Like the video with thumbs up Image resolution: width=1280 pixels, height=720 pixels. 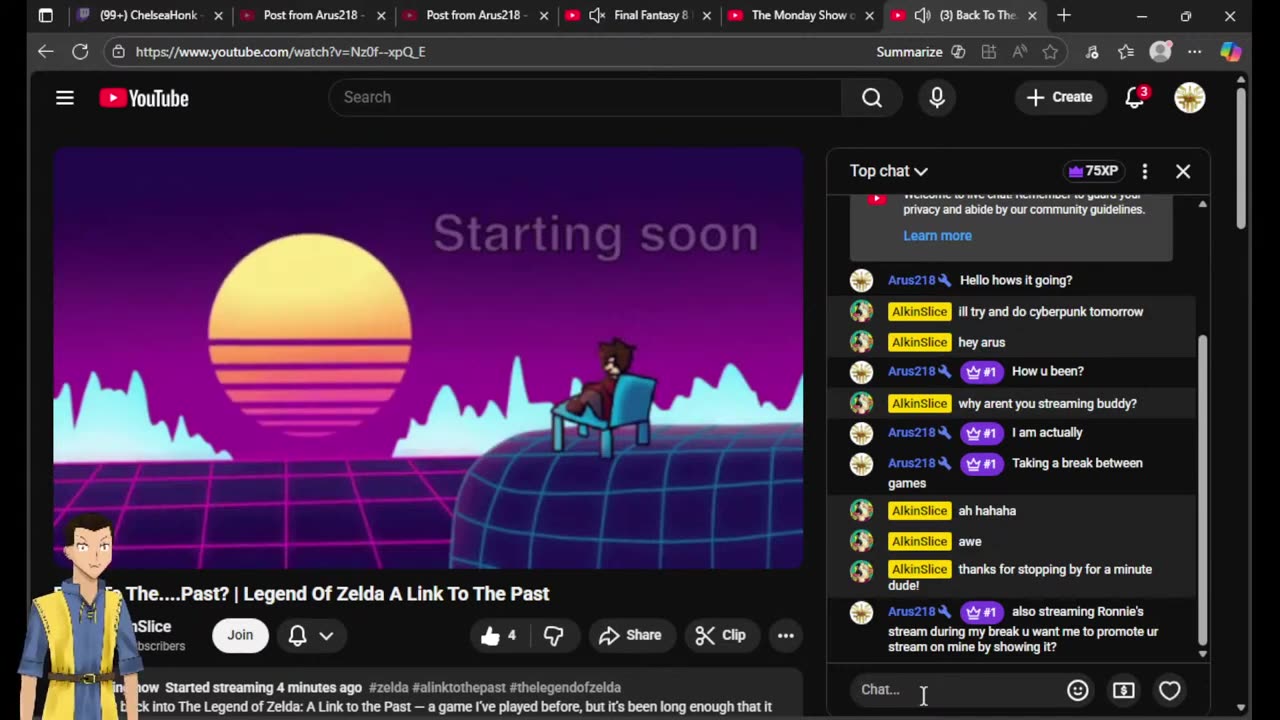pos(498,635)
